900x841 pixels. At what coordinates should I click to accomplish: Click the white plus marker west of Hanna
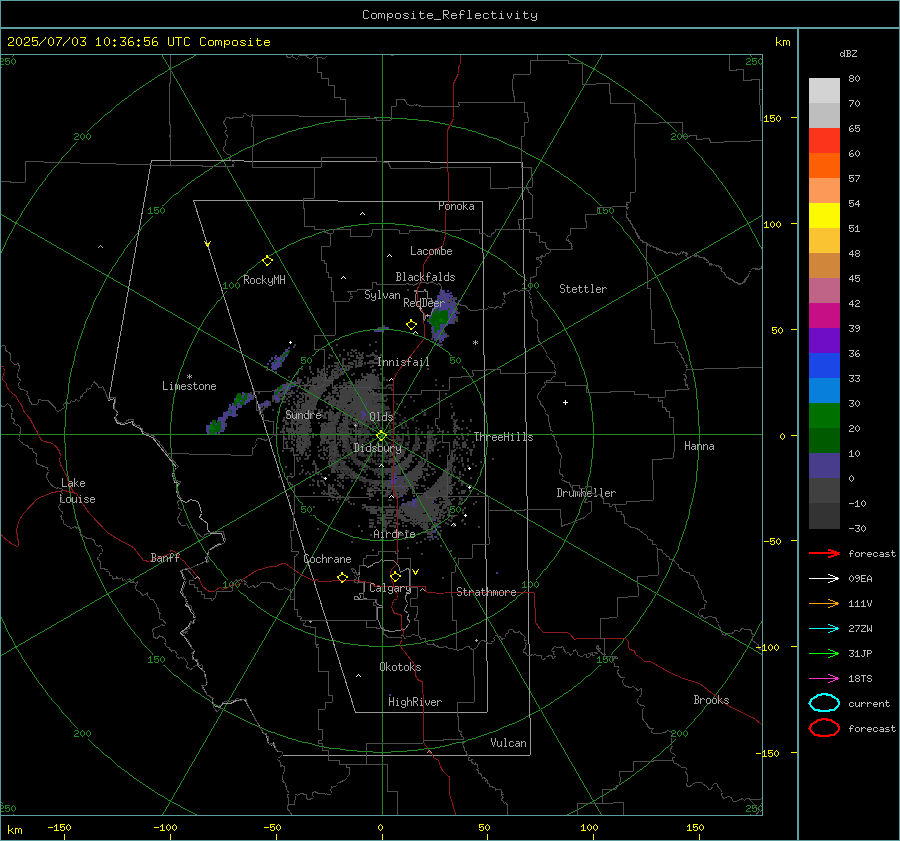click(x=565, y=402)
